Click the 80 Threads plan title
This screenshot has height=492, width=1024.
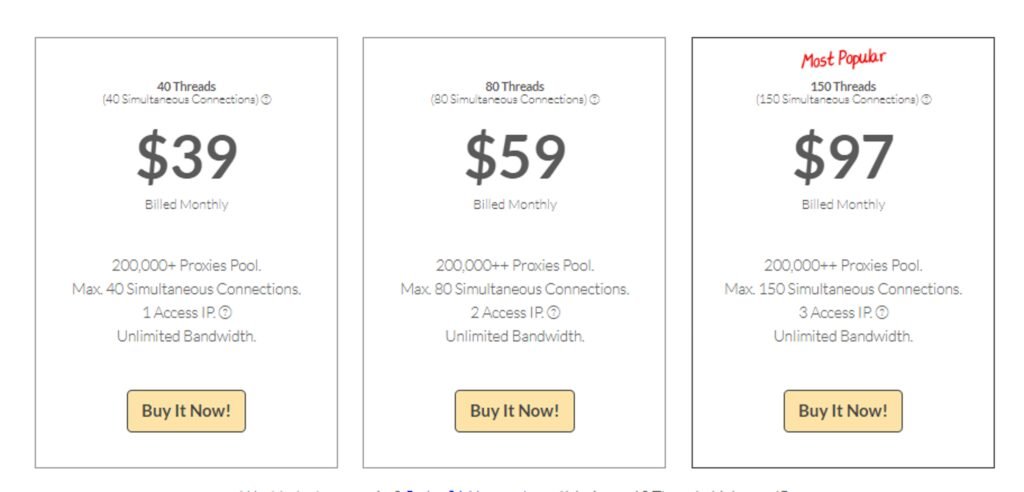(515, 86)
